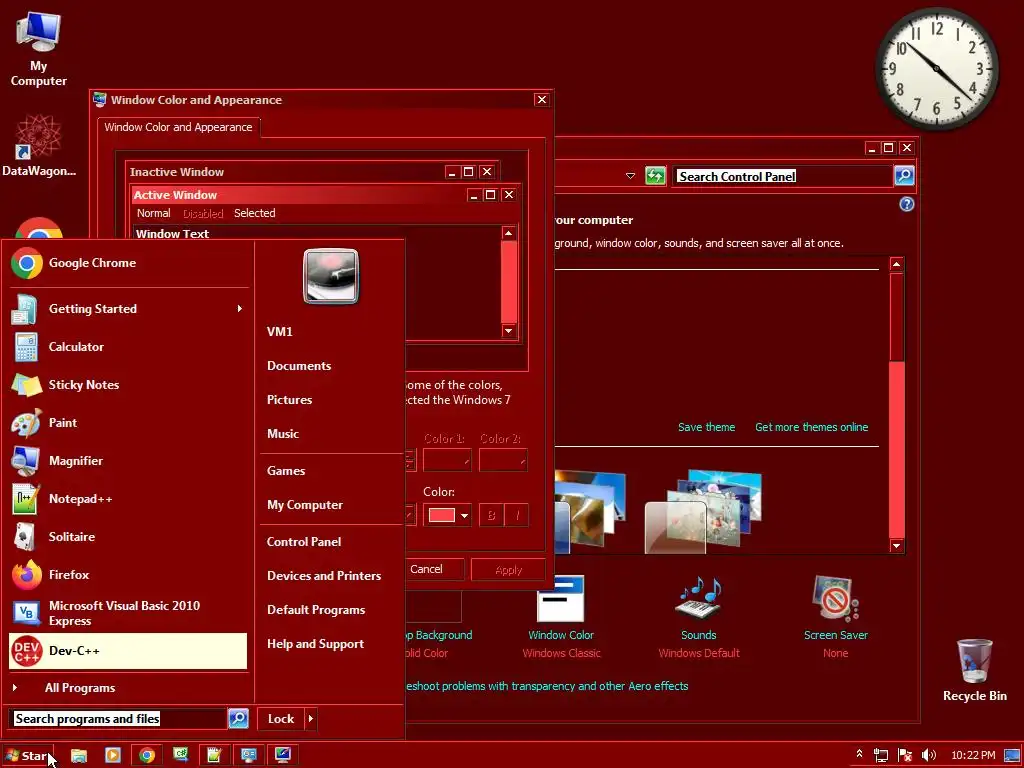Open Window Color settings icon in Personalization
Viewport: 1024px width, 768px height.
pos(560,598)
